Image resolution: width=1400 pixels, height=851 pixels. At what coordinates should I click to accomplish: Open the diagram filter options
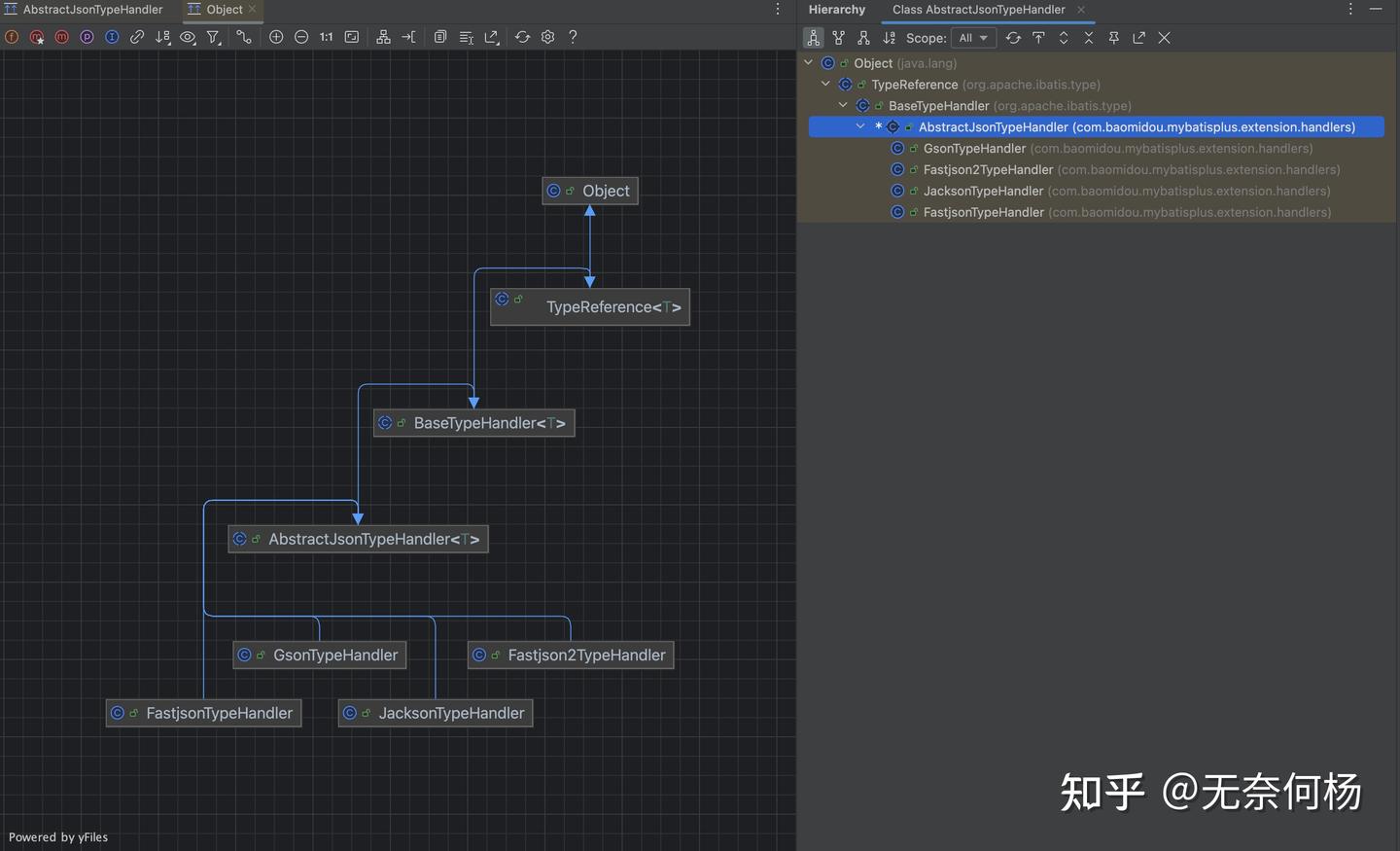point(213,37)
